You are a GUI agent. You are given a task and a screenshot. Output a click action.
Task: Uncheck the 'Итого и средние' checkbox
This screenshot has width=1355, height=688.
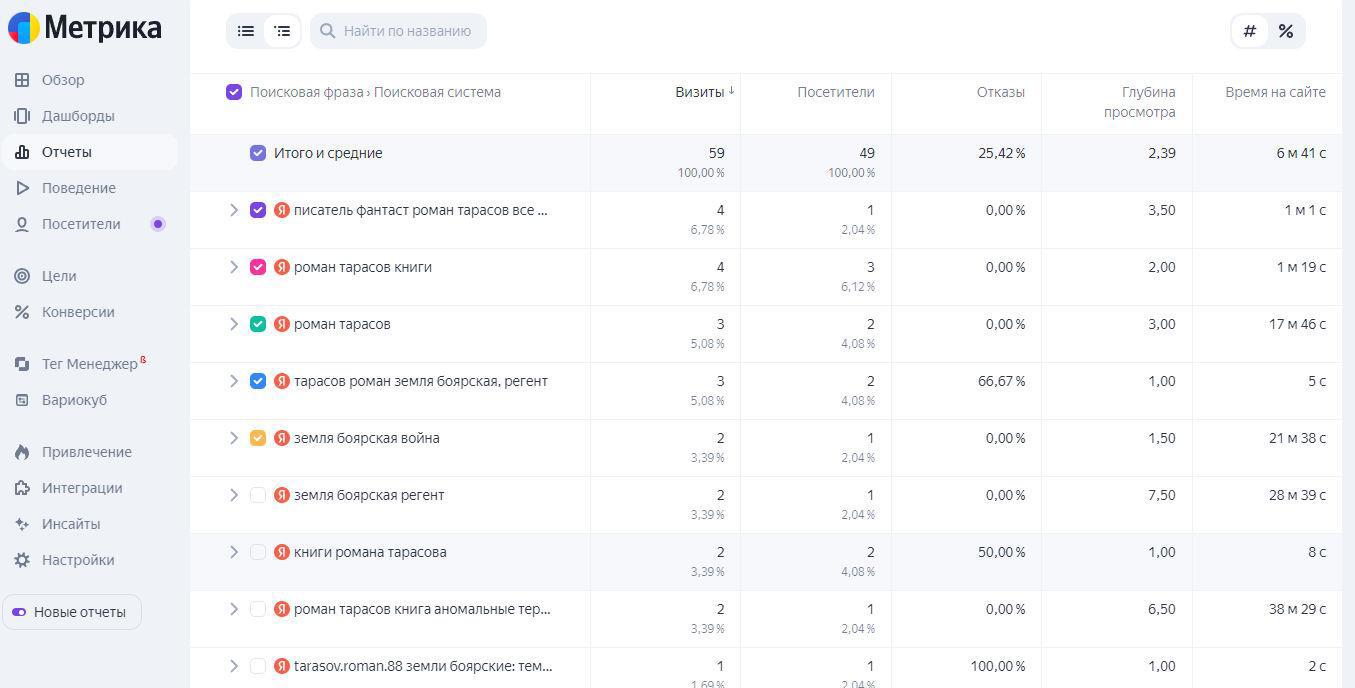[x=258, y=153]
